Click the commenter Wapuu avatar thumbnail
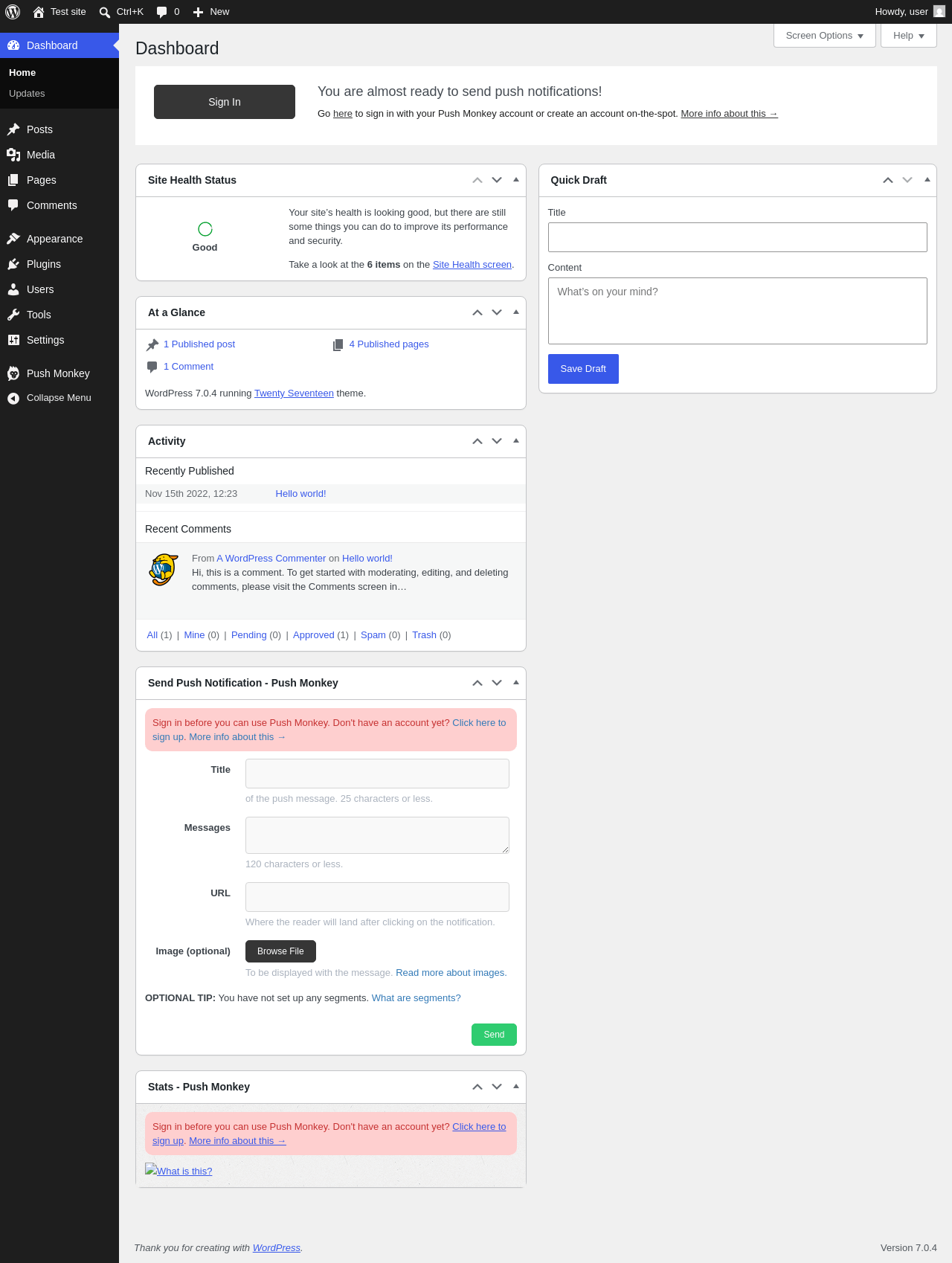This screenshot has height=1263, width=952. [x=164, y=570]
